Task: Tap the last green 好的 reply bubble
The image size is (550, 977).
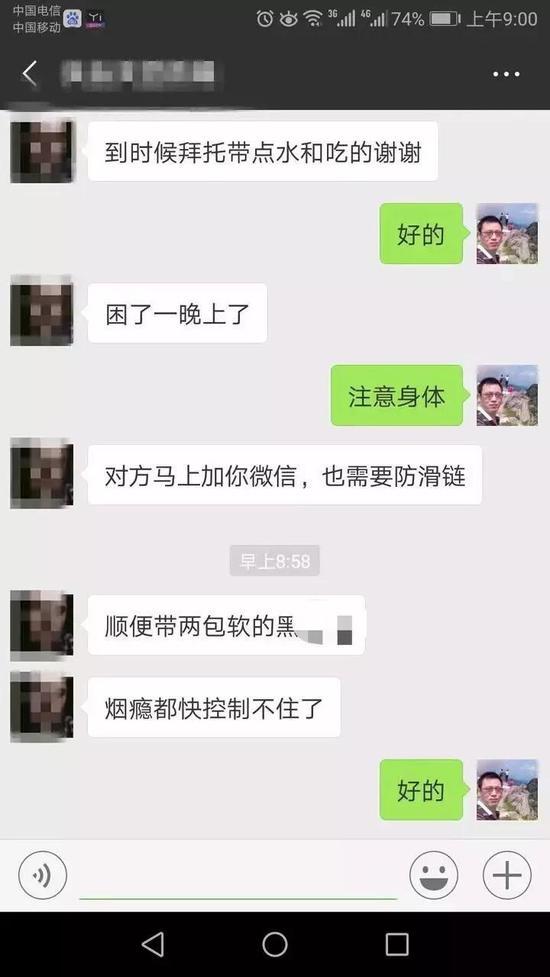Action: (x=421, y=789)
